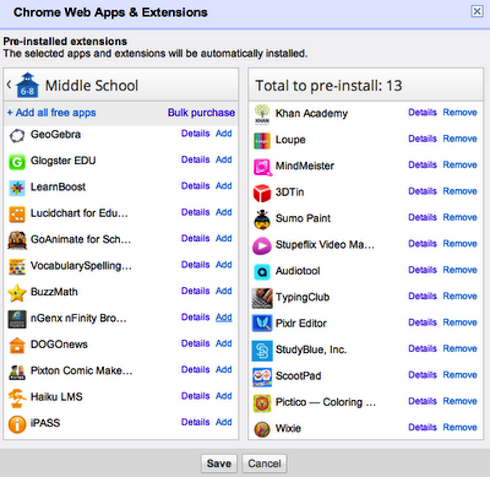490x477 pixels.
Task: Save the pre-installed extensions selection
Action: point(219,463)
